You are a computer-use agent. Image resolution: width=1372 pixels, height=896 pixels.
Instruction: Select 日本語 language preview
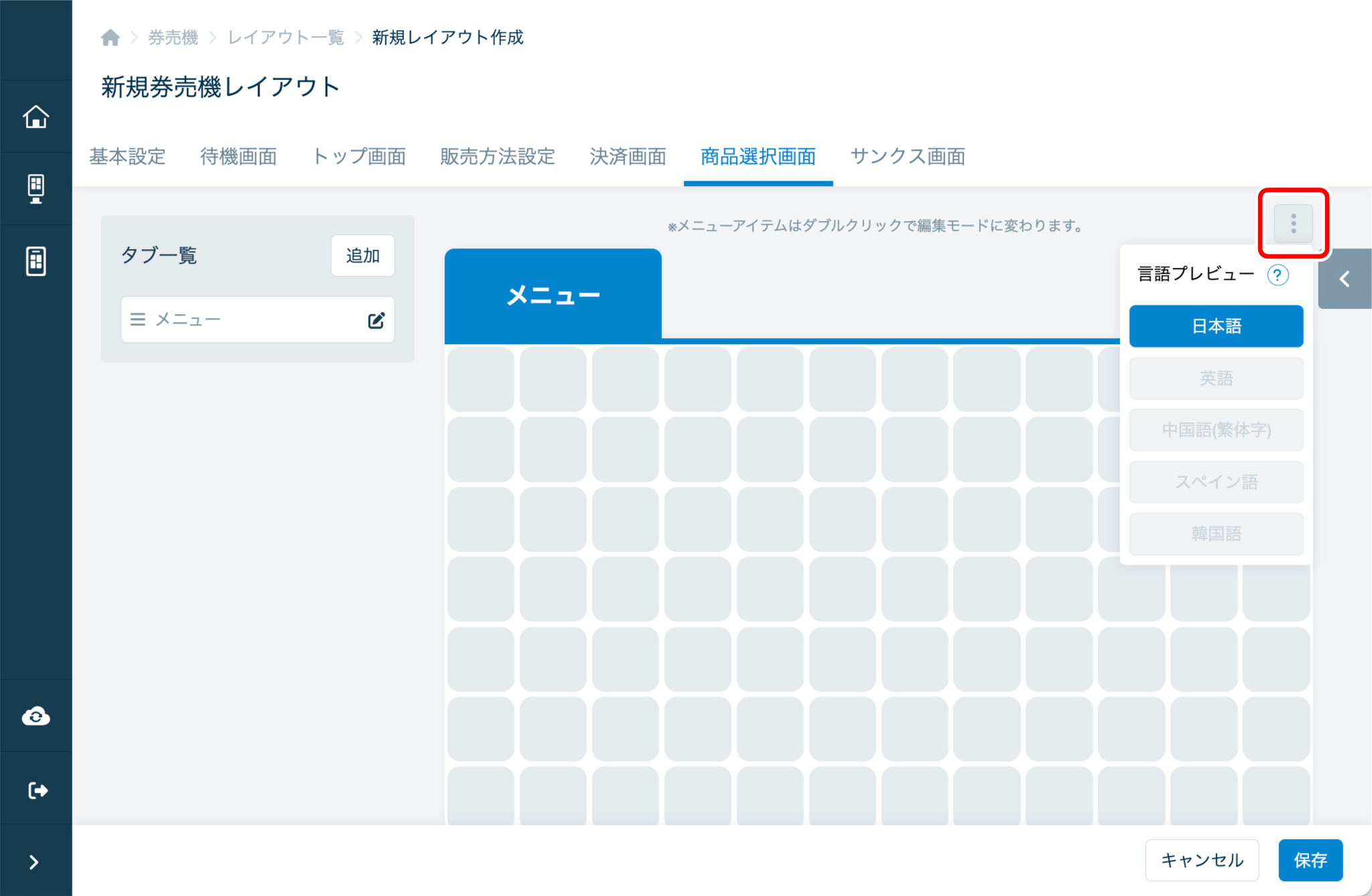[x=1216, y=326]
